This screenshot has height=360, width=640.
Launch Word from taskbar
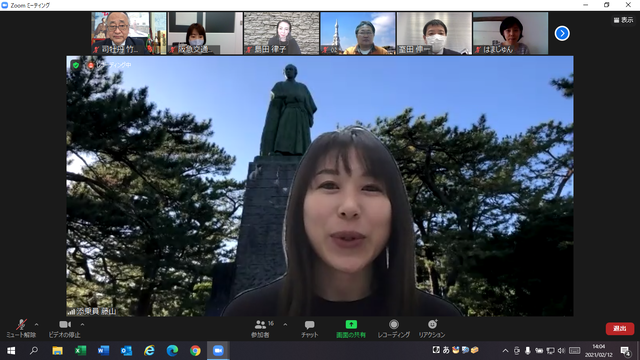pyautogui.click(x=103, y=351)
